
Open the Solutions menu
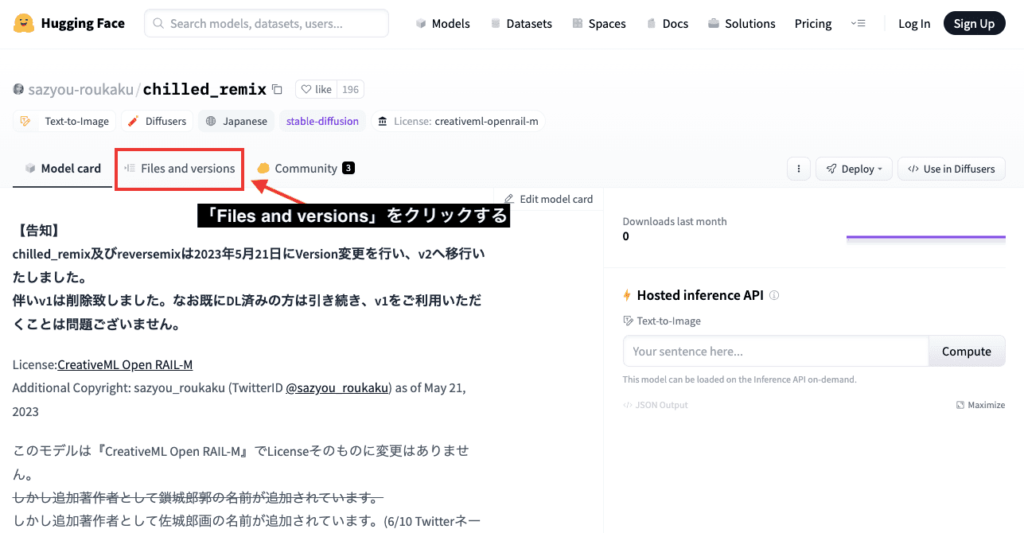[742, 24]
